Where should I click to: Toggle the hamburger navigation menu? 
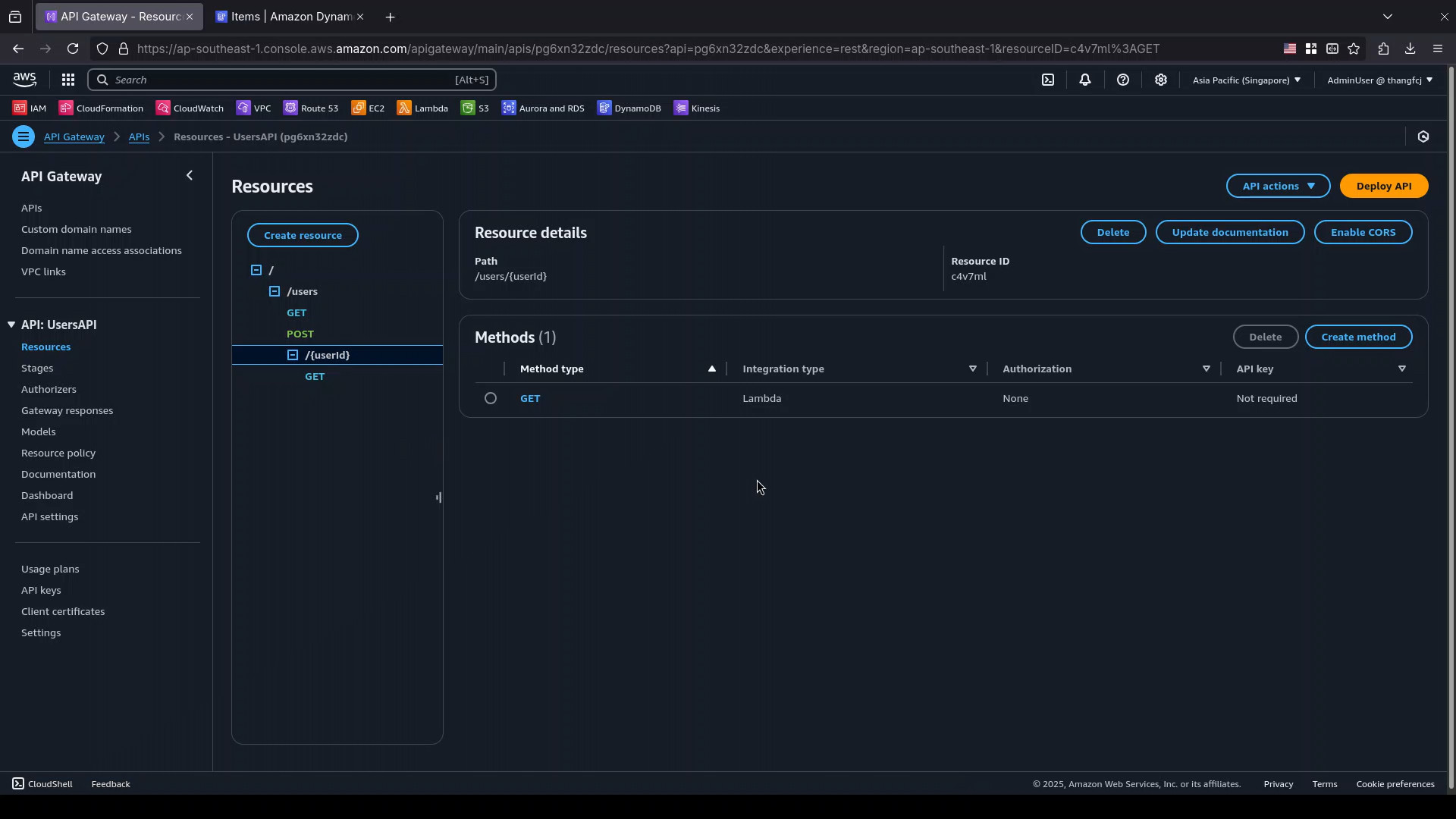(24, 136)
